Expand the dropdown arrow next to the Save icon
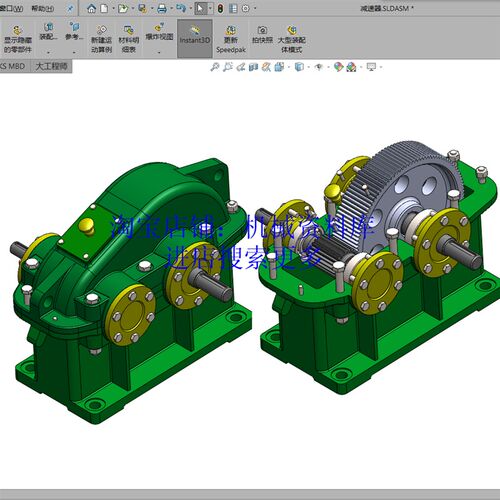This screenshot has height=500, width=500. tap(152, 8)
